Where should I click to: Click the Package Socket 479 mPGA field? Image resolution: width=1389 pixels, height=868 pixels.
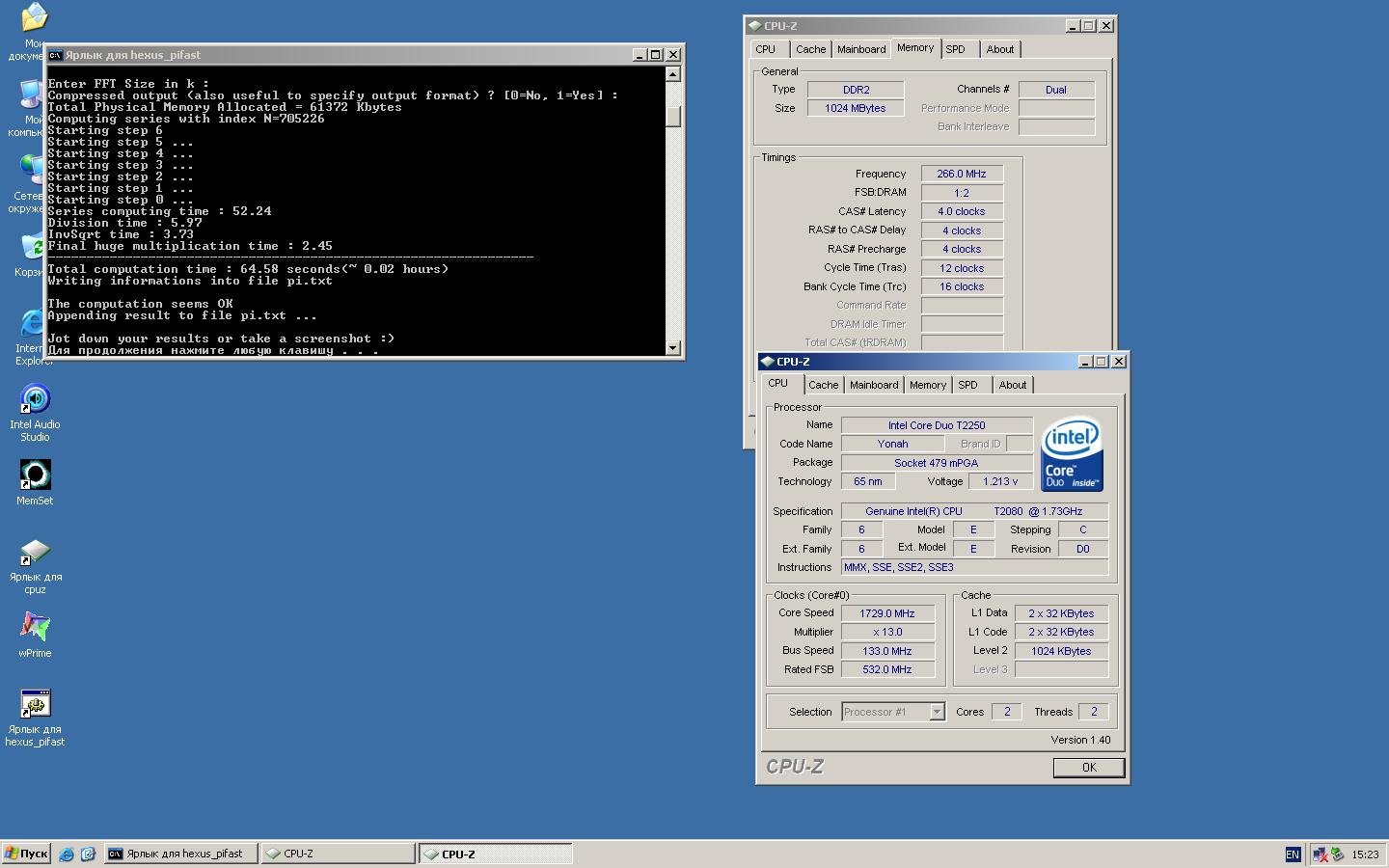pyautogui.click(x=937, y=463)
